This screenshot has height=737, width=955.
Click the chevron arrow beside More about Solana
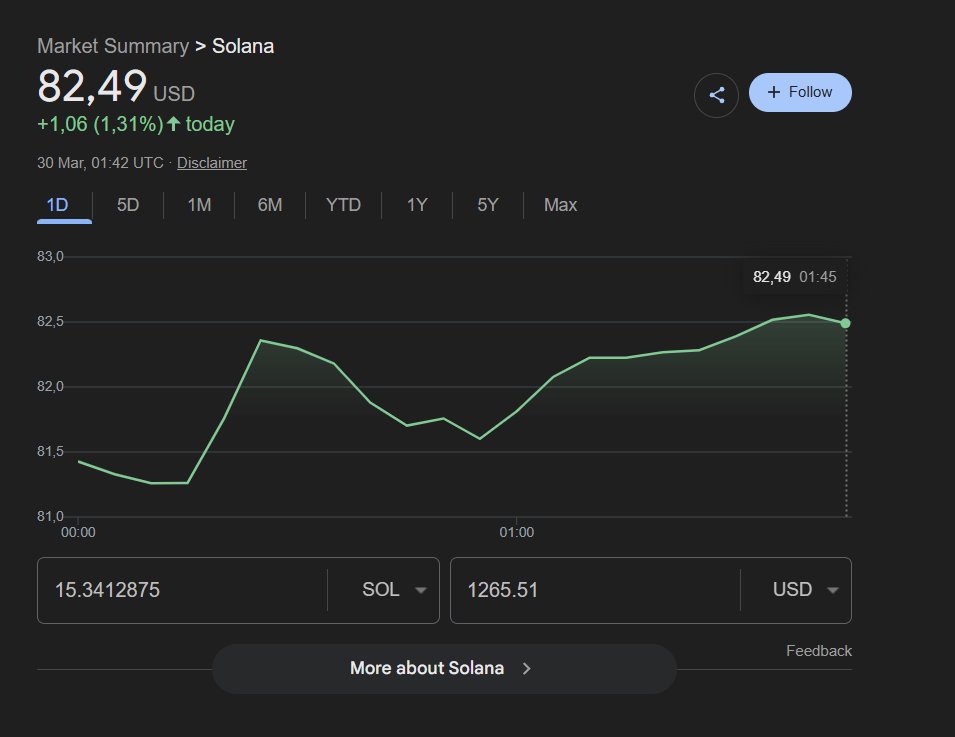[x=527, y=669]
